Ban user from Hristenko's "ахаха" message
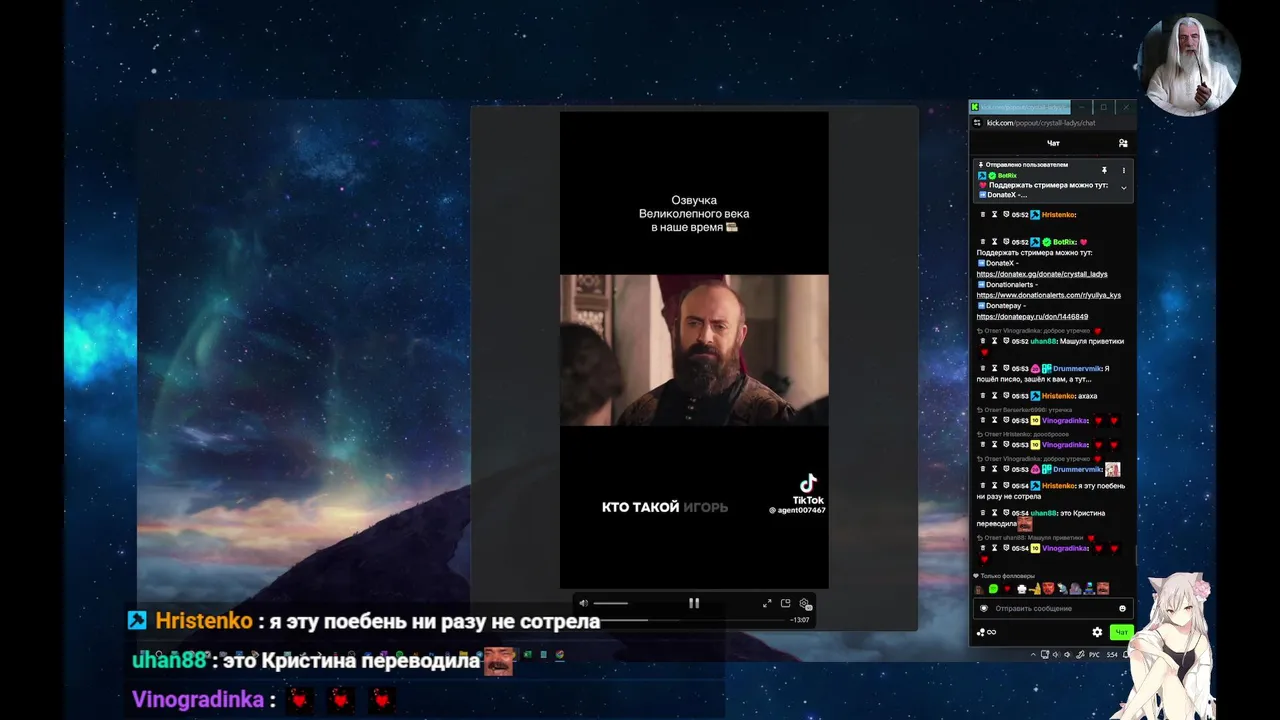 click(x=1005, y=396)
